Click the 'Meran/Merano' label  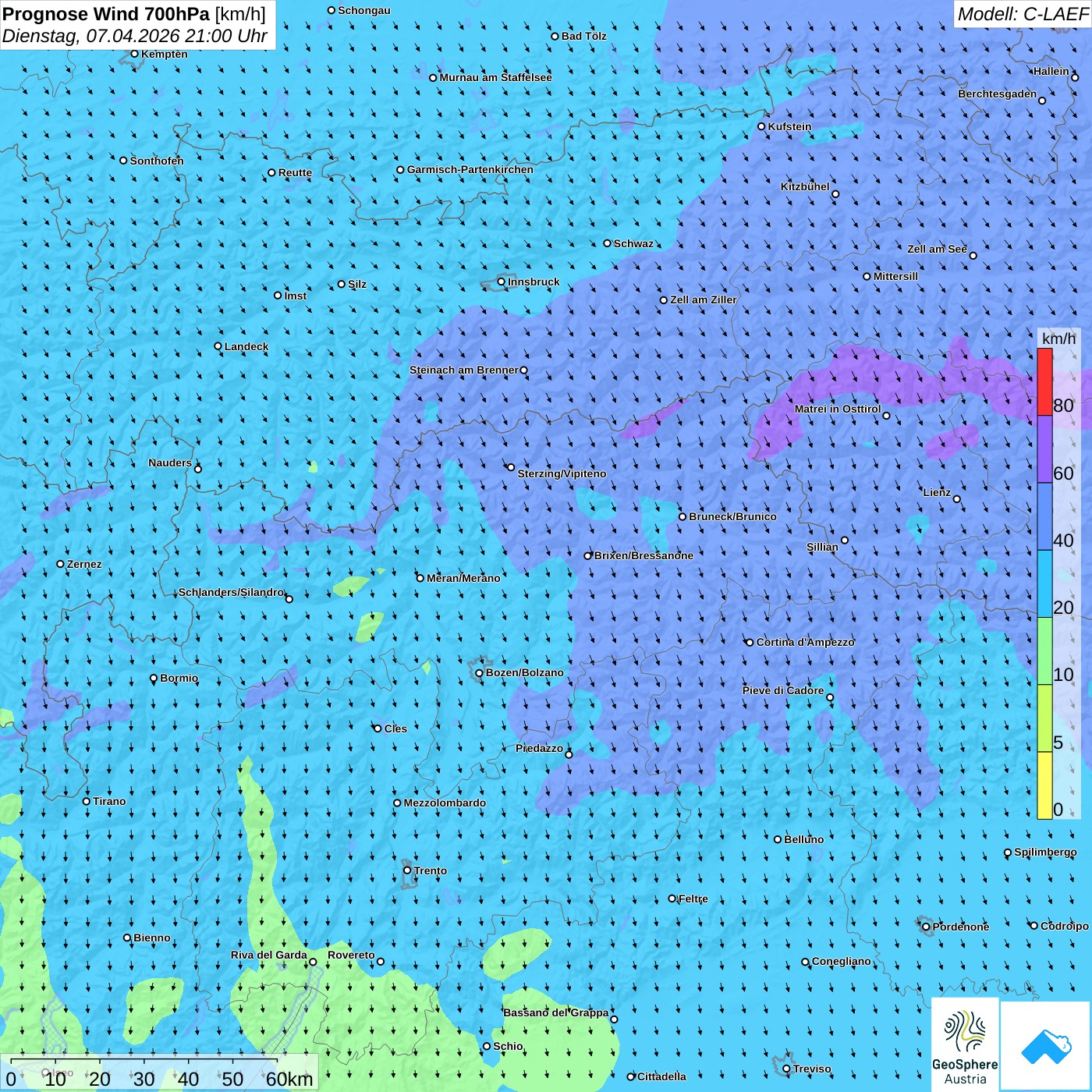[x=463, y=578]
